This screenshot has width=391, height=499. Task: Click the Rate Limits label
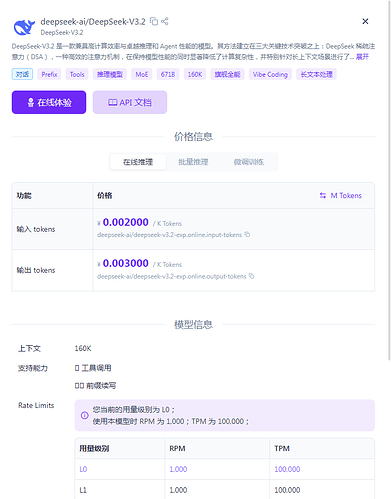click(x=36, y=405)
